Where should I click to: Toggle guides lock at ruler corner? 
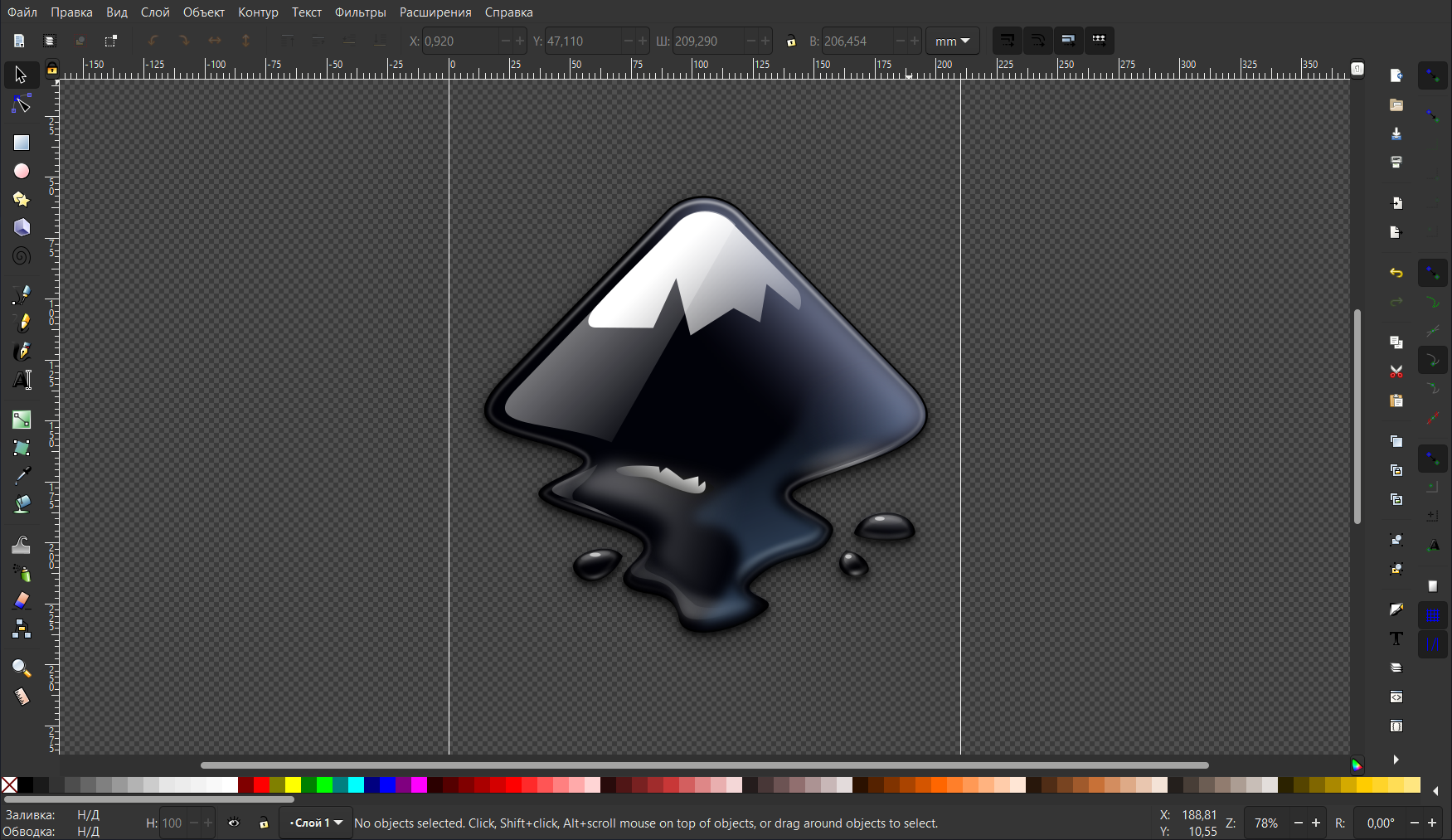52,69
